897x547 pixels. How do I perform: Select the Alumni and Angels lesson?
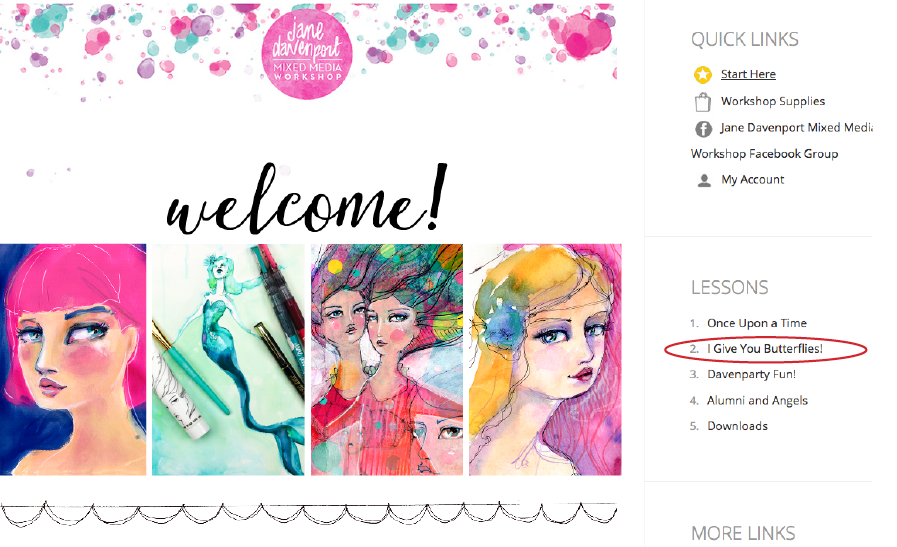tap(757, 401)
